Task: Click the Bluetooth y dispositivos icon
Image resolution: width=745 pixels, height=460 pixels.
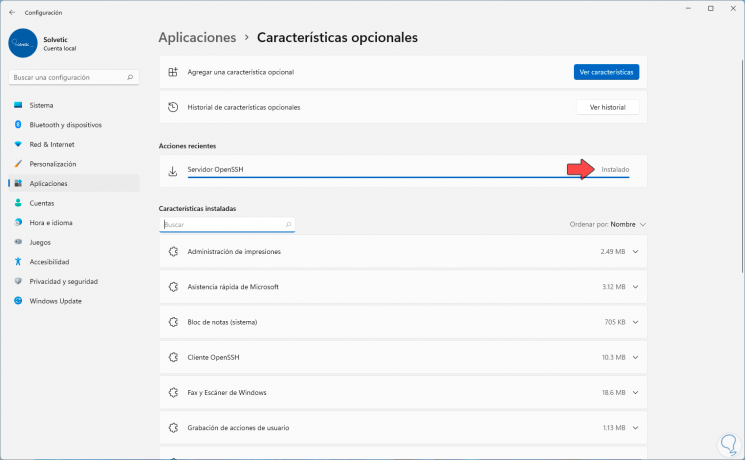Action: [x=17, y=125]
